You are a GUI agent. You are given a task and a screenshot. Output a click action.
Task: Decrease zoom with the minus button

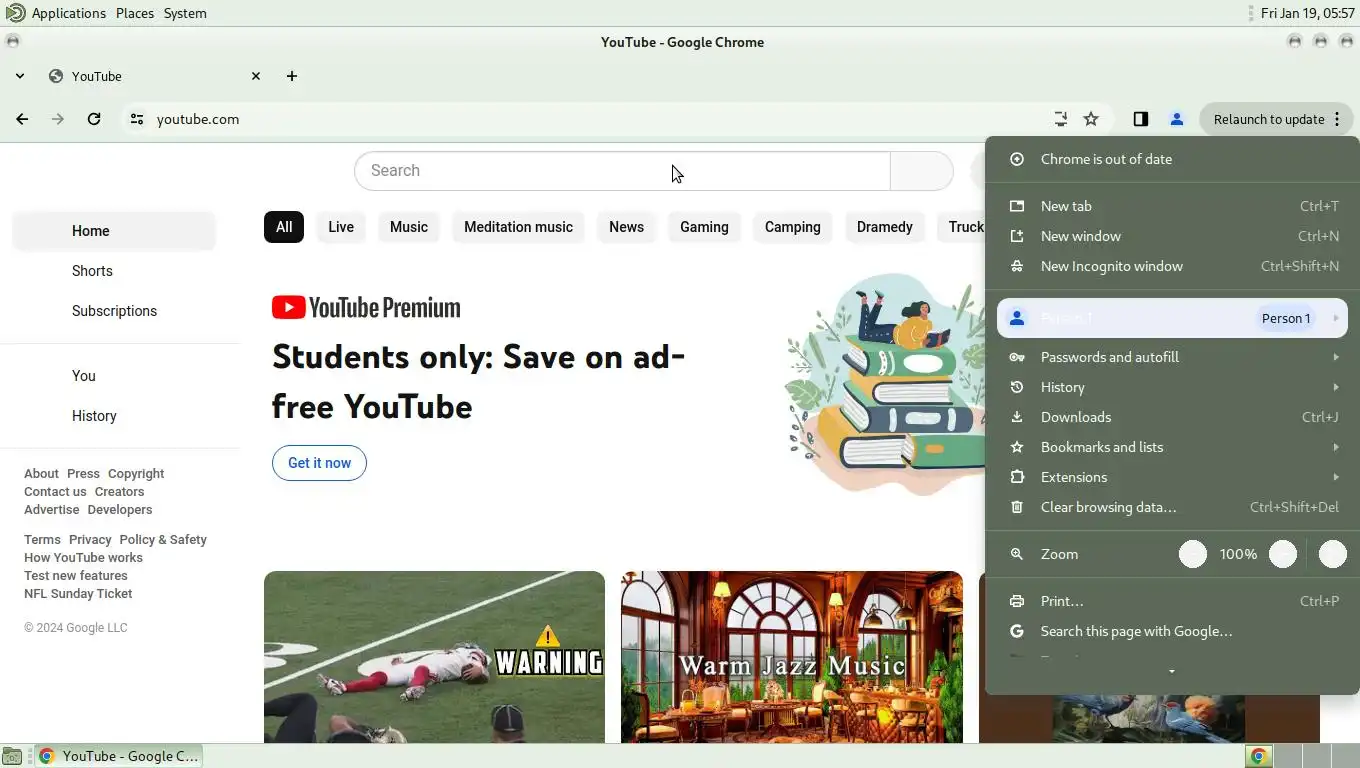tap(1193, 554)
